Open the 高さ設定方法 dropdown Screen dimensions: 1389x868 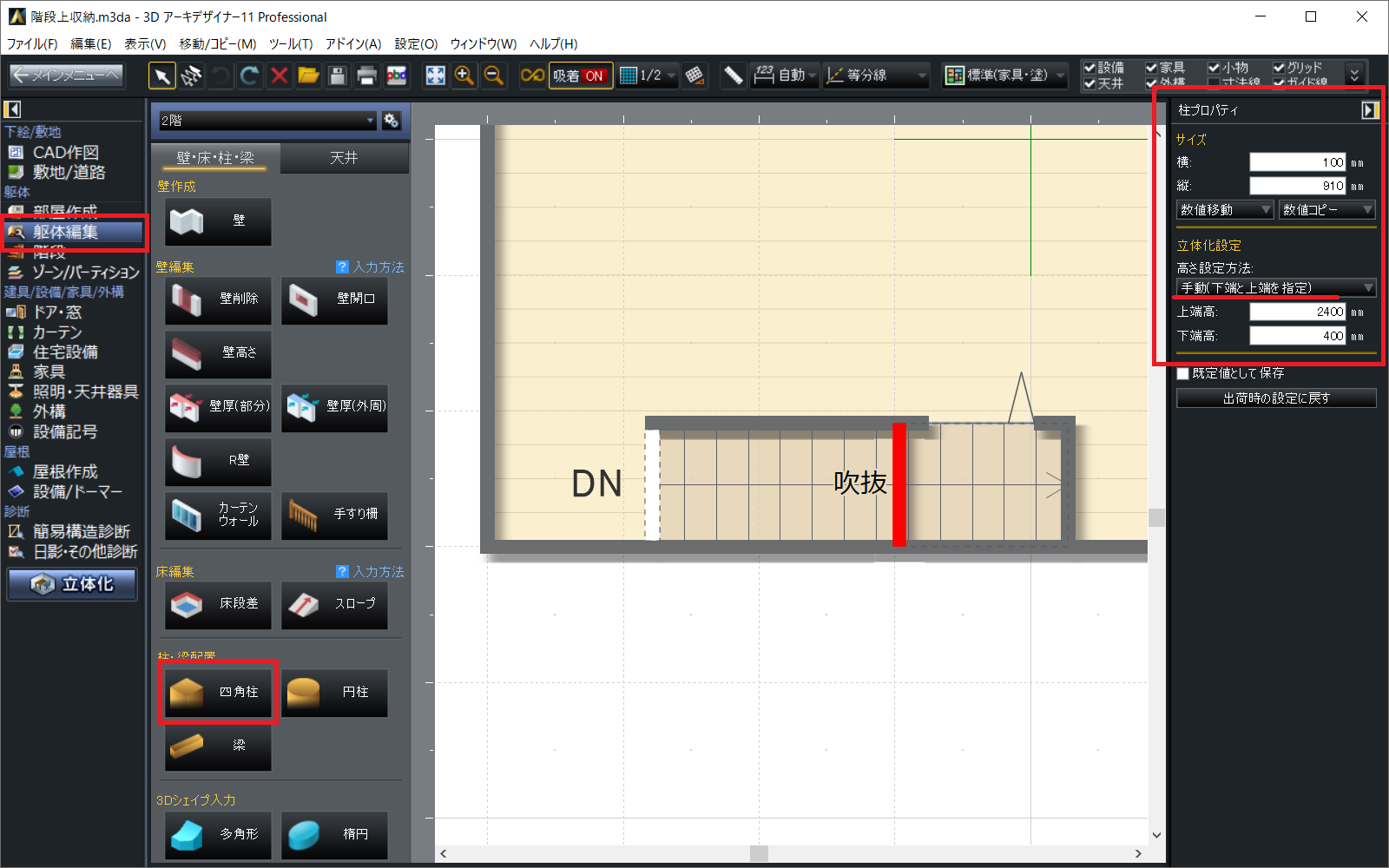tap(1275, 287)
